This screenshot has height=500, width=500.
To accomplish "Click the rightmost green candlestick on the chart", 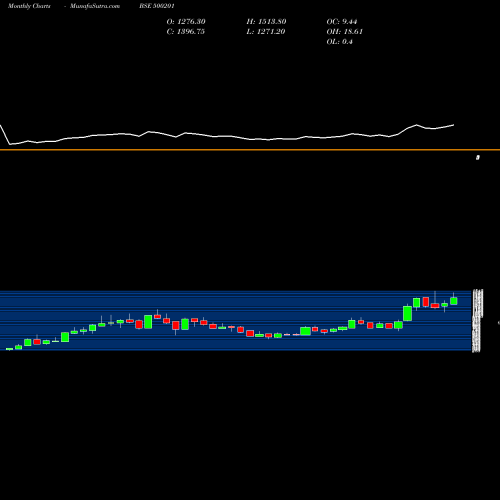I will [x=454, y=301].
